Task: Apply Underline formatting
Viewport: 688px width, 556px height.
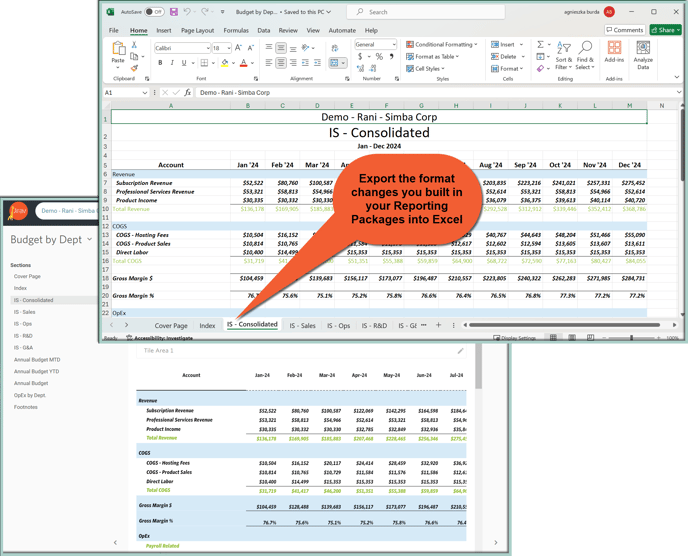Action: [x=184, y=63]
